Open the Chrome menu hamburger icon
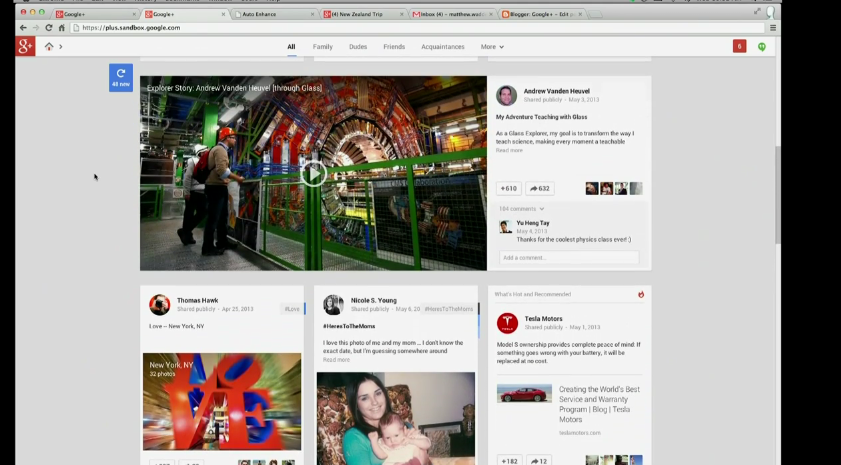 point(773,28)
